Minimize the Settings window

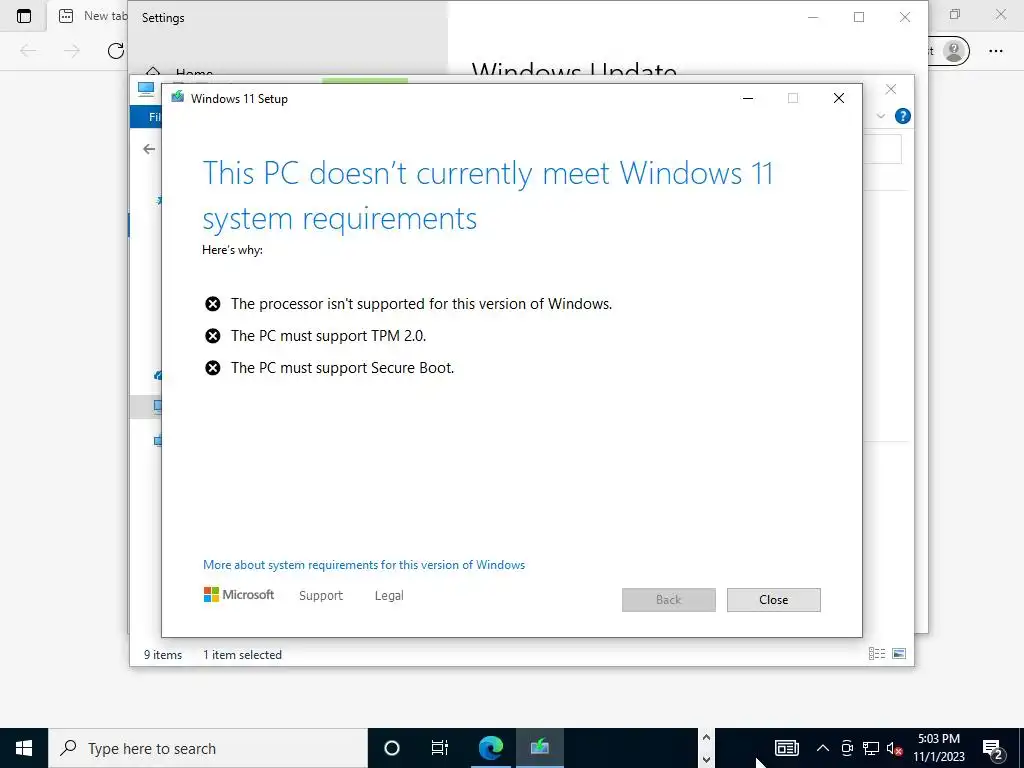tap(813, 18)
